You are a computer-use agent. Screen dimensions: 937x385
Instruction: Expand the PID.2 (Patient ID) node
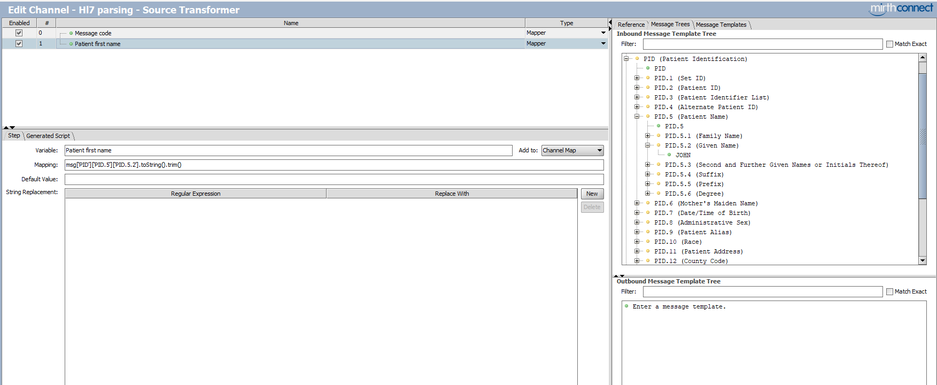click(x=638, y=88)
